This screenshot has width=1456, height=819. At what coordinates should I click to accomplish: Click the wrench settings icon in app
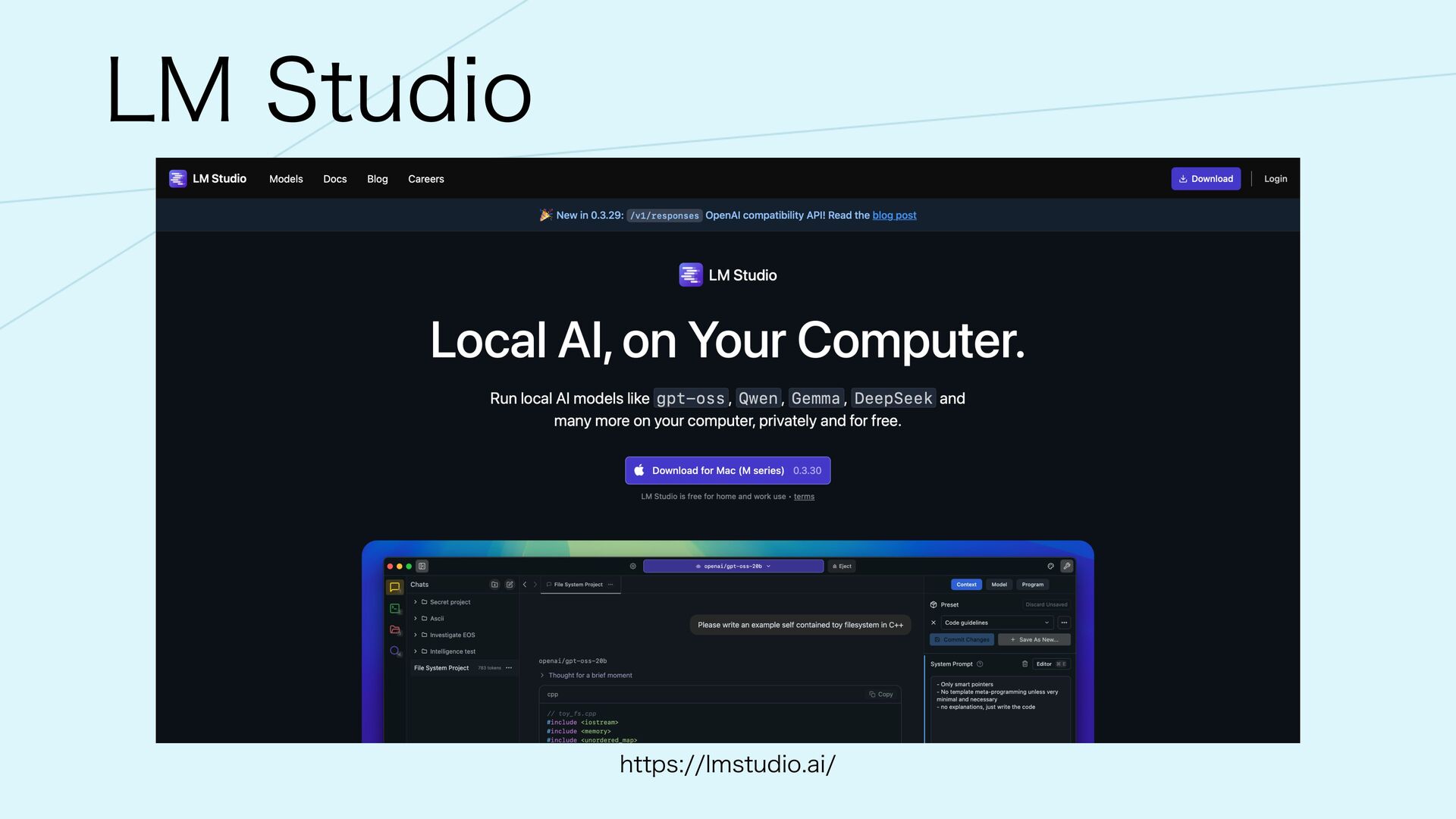(x=1067, y=566)
